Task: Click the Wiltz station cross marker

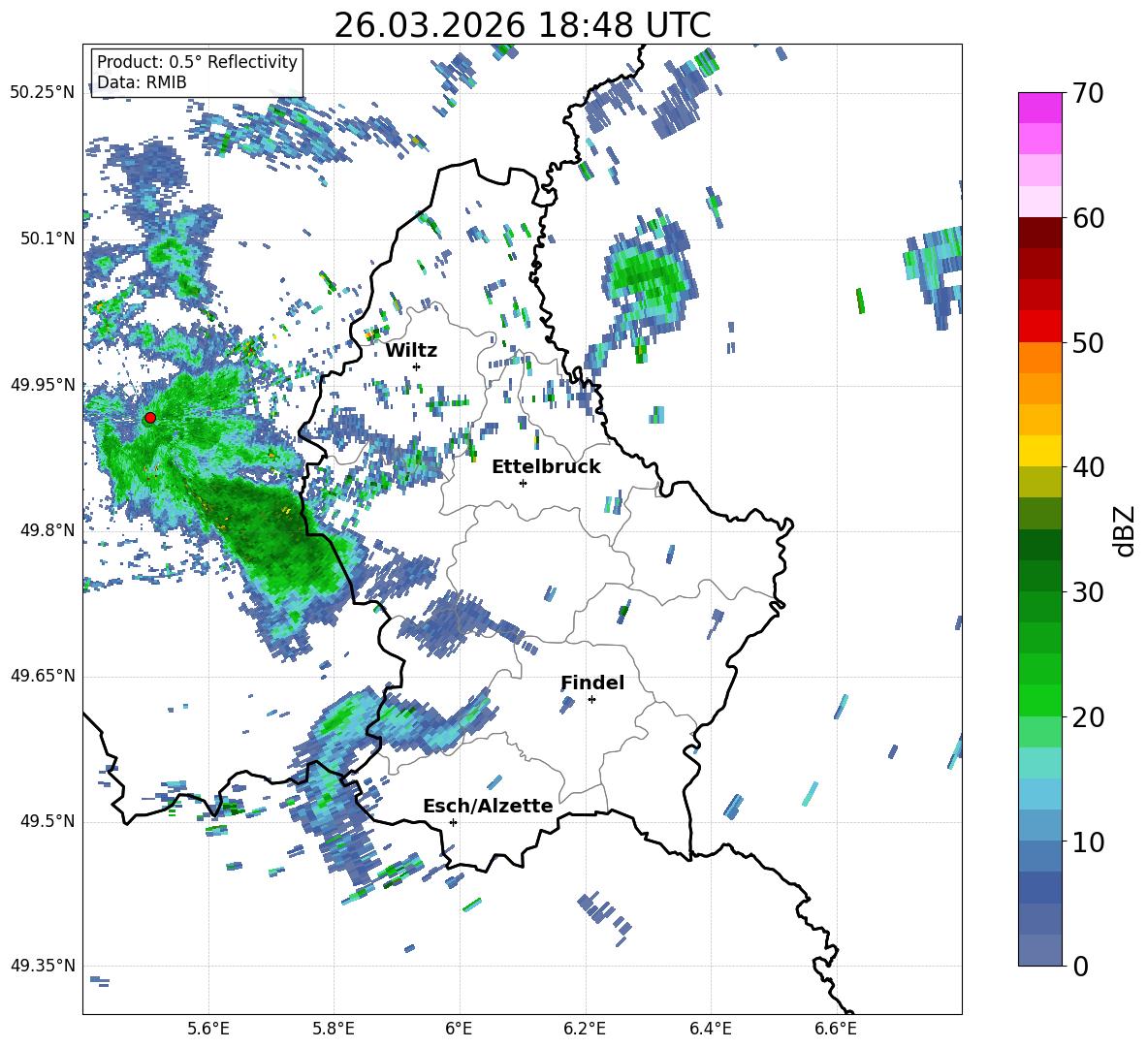Action: coord(417,366)
